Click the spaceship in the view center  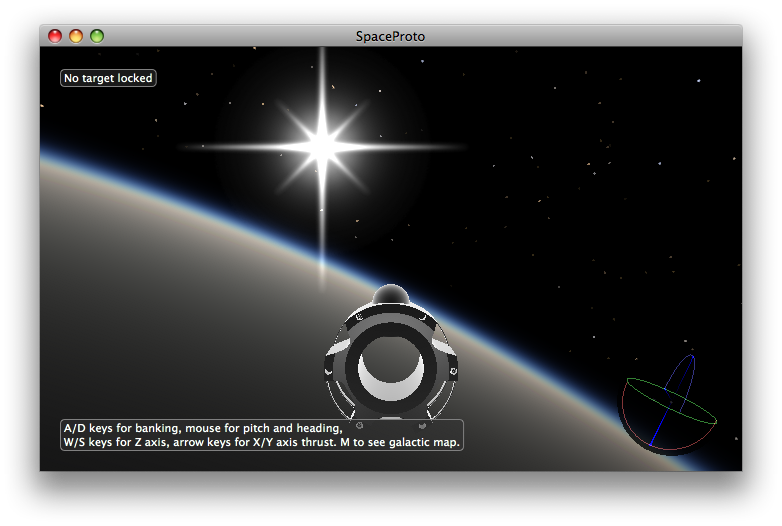coord(391,353)
